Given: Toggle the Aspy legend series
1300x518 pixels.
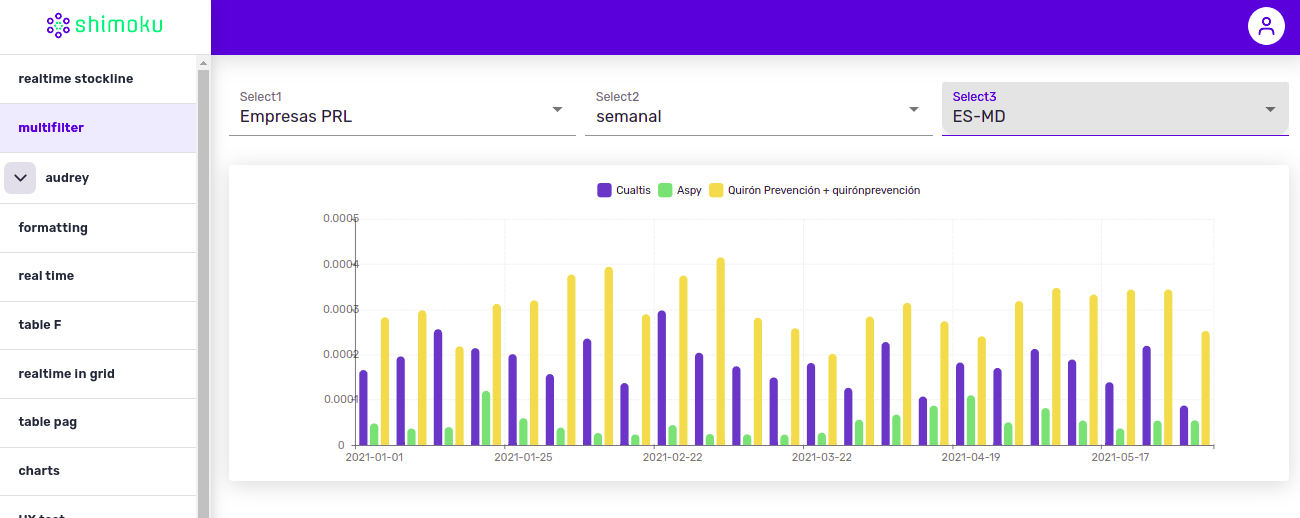Looking at the screenshot, I should 680,190.
